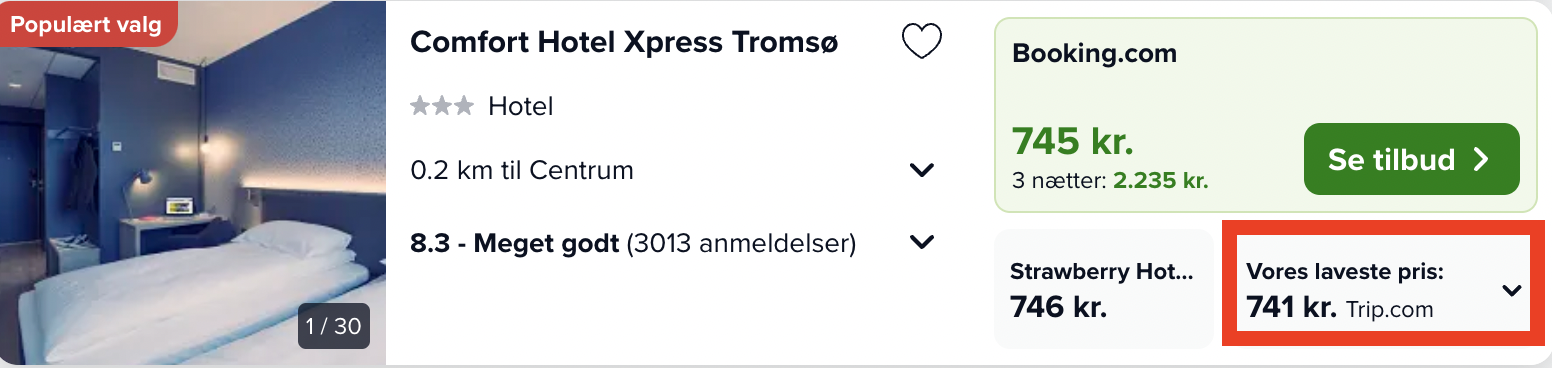Viewport: 1552px width, 368px height.
Task: Save hotel to favorites with heart icon
Action: (922, 42)
